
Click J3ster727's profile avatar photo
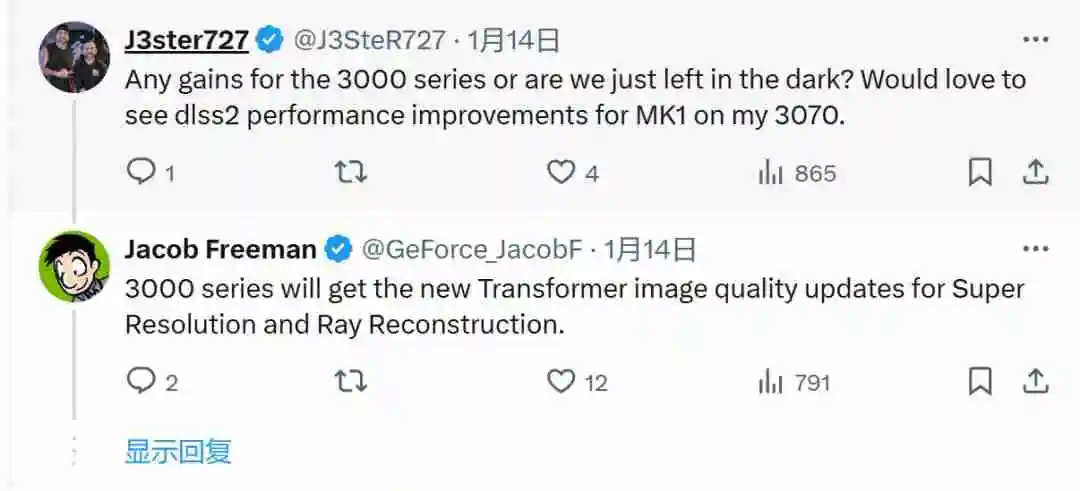(74, 56)
